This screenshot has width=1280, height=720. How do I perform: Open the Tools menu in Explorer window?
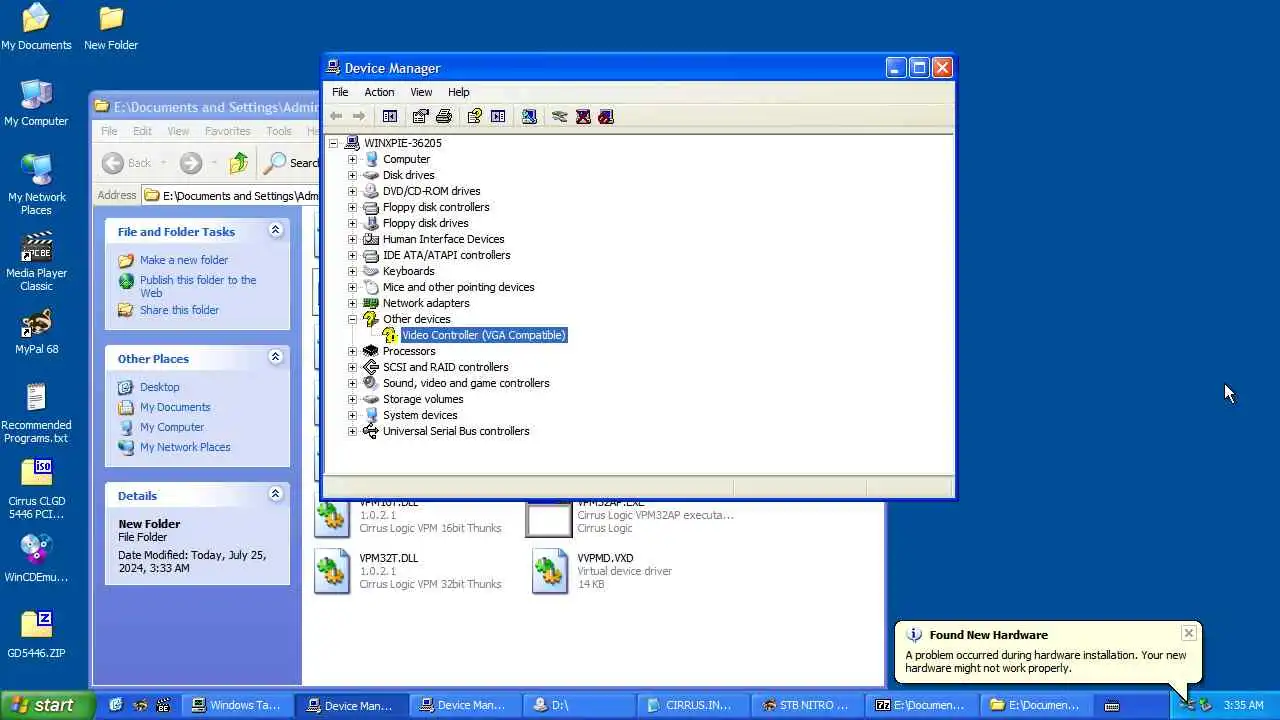coord(279,131)
